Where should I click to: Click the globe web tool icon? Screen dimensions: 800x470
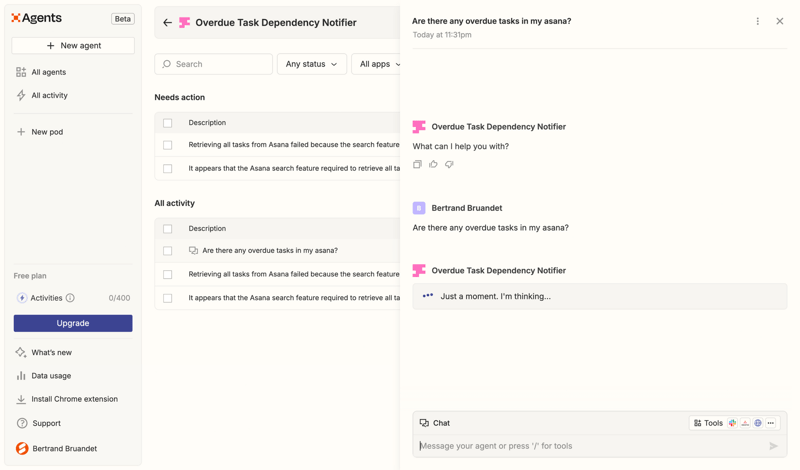758,423
